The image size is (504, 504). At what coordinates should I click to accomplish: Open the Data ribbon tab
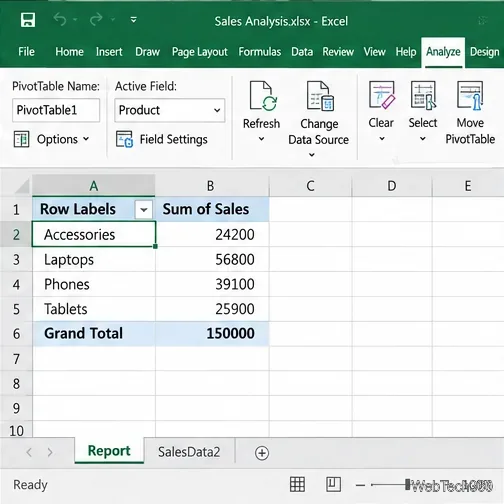(x=302, y=52)
